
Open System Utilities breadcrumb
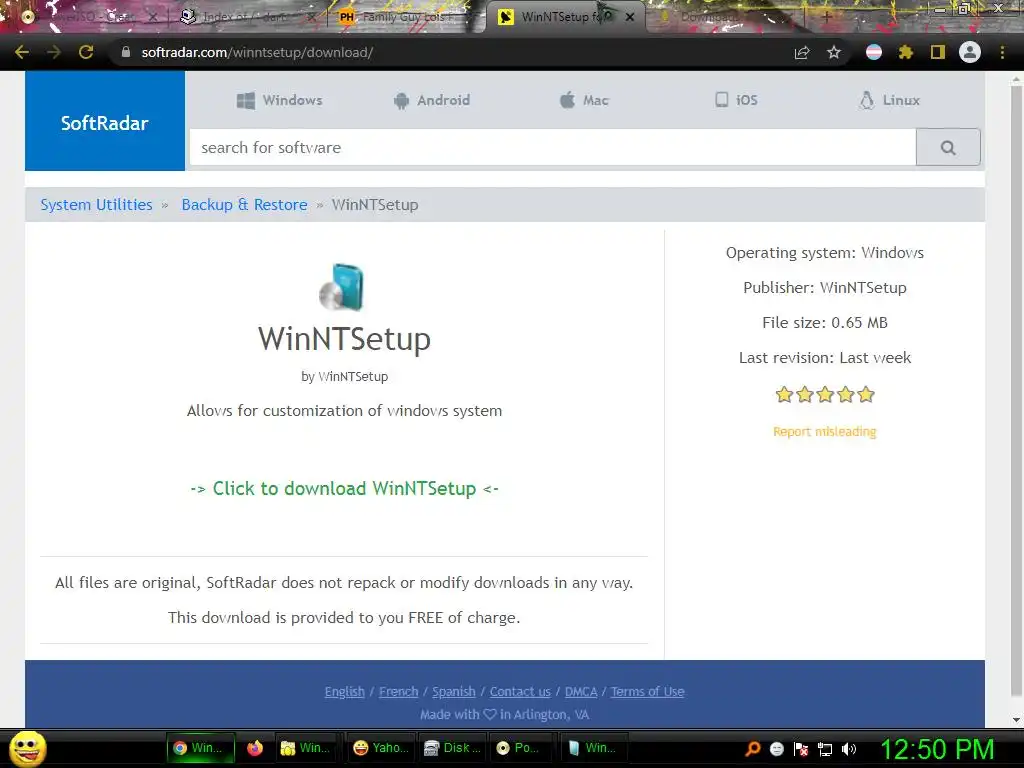point(96,204)
